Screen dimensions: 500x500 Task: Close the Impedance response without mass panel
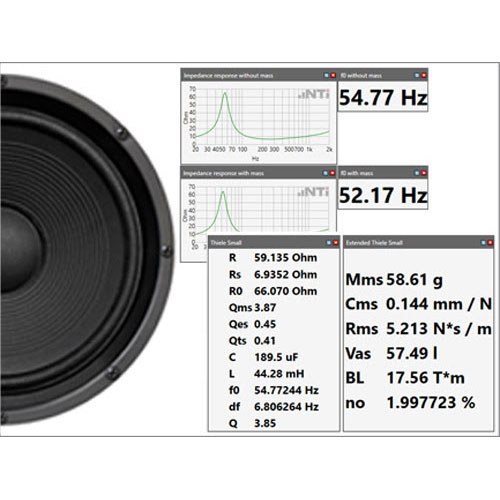pyautogui.click(x=333, y=76)
